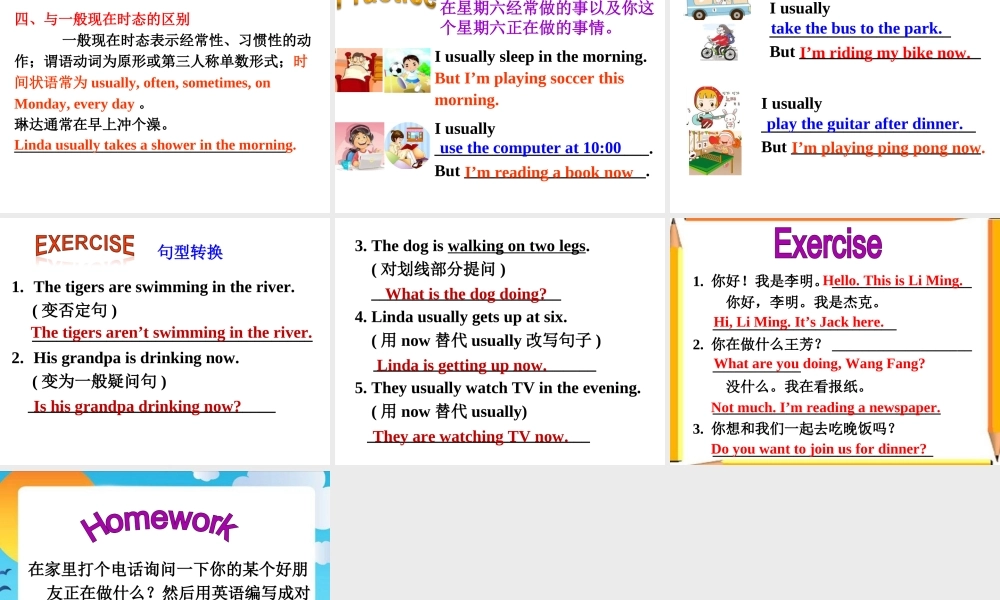This screenshot has height=600, width=1000.
Task: Select sentence 'The tigers are swimming in the river.'
Action: click(x=164, y=287)
